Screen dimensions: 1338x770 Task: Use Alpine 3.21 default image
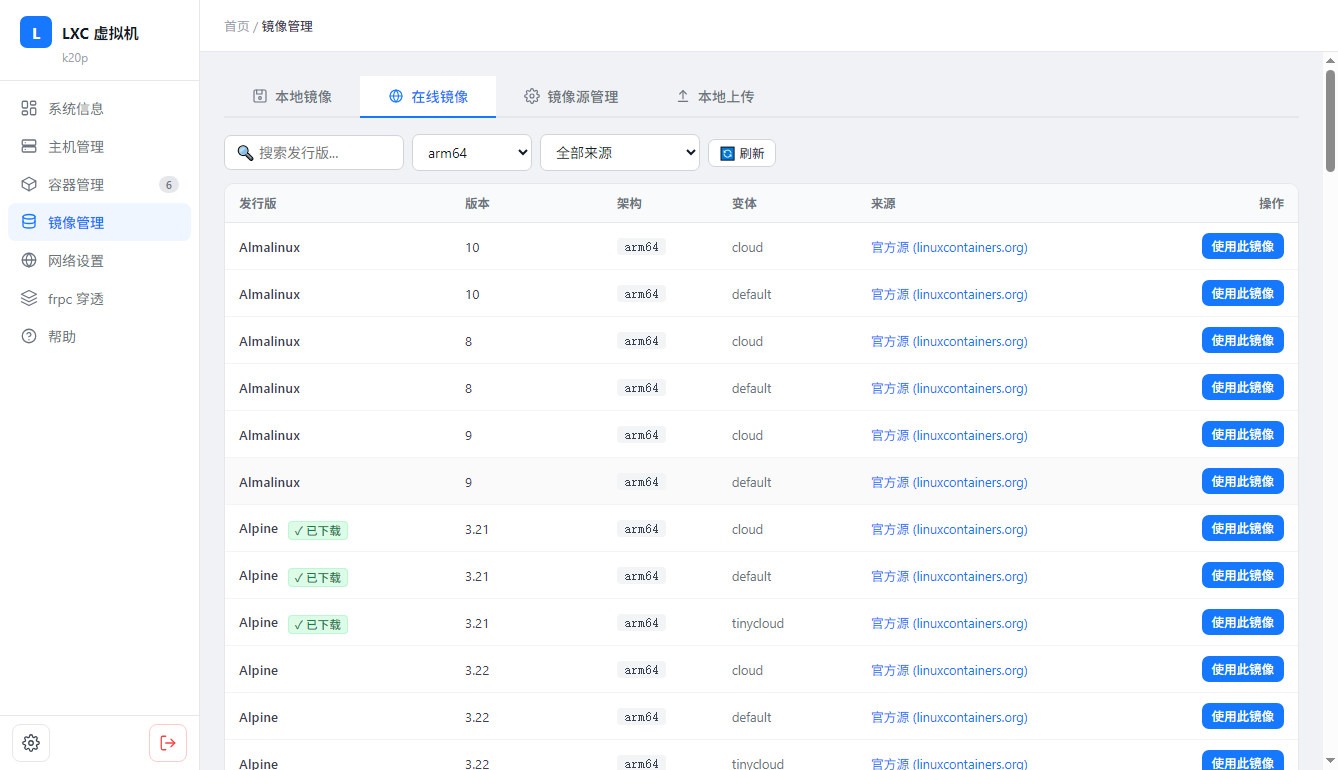[1242, 575]
